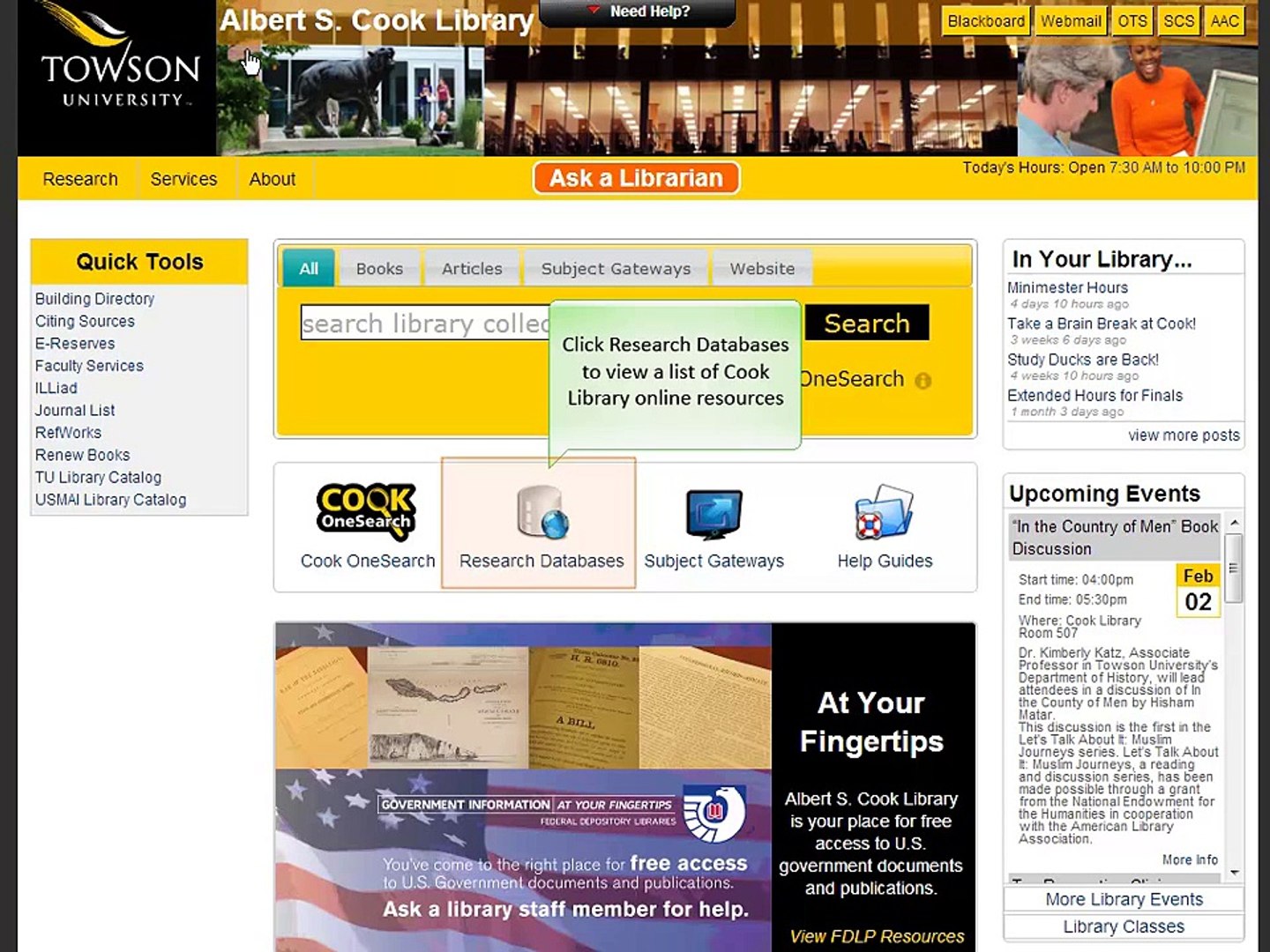Open the Help Guides folder icon

(884, 512)
